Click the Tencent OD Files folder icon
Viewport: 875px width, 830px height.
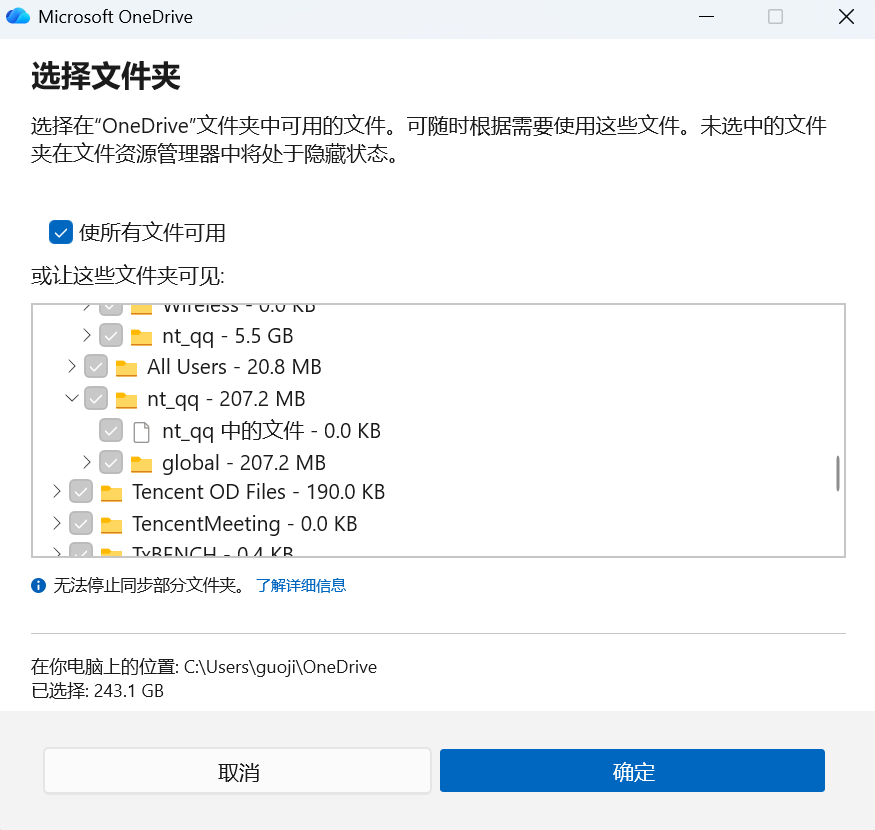111,491
